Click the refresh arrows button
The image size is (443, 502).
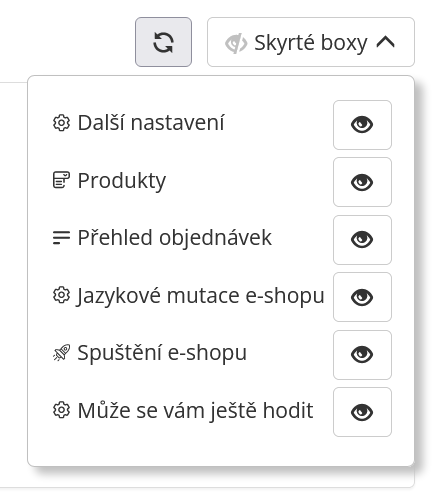[x=163, y=42]
